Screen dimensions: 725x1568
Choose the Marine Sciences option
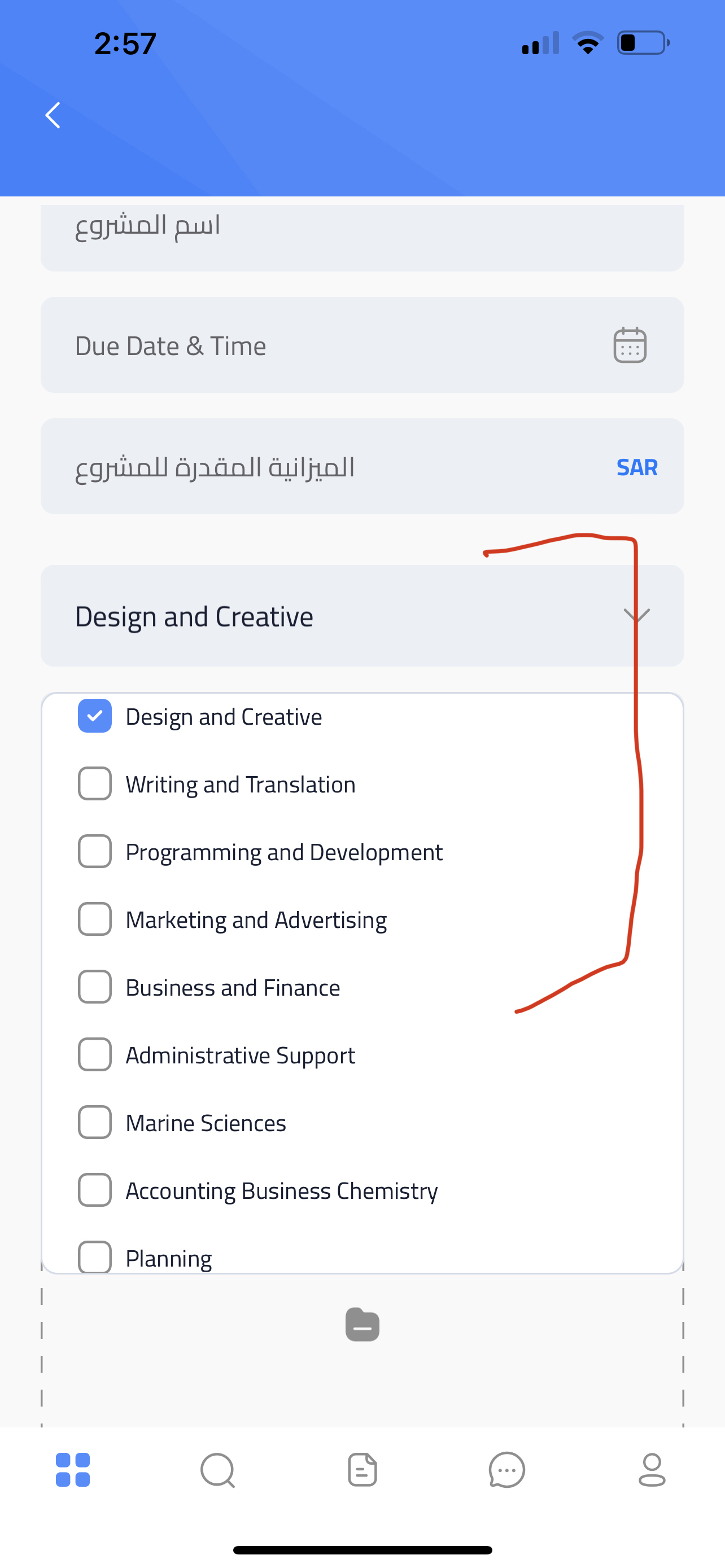(206, 1122)
